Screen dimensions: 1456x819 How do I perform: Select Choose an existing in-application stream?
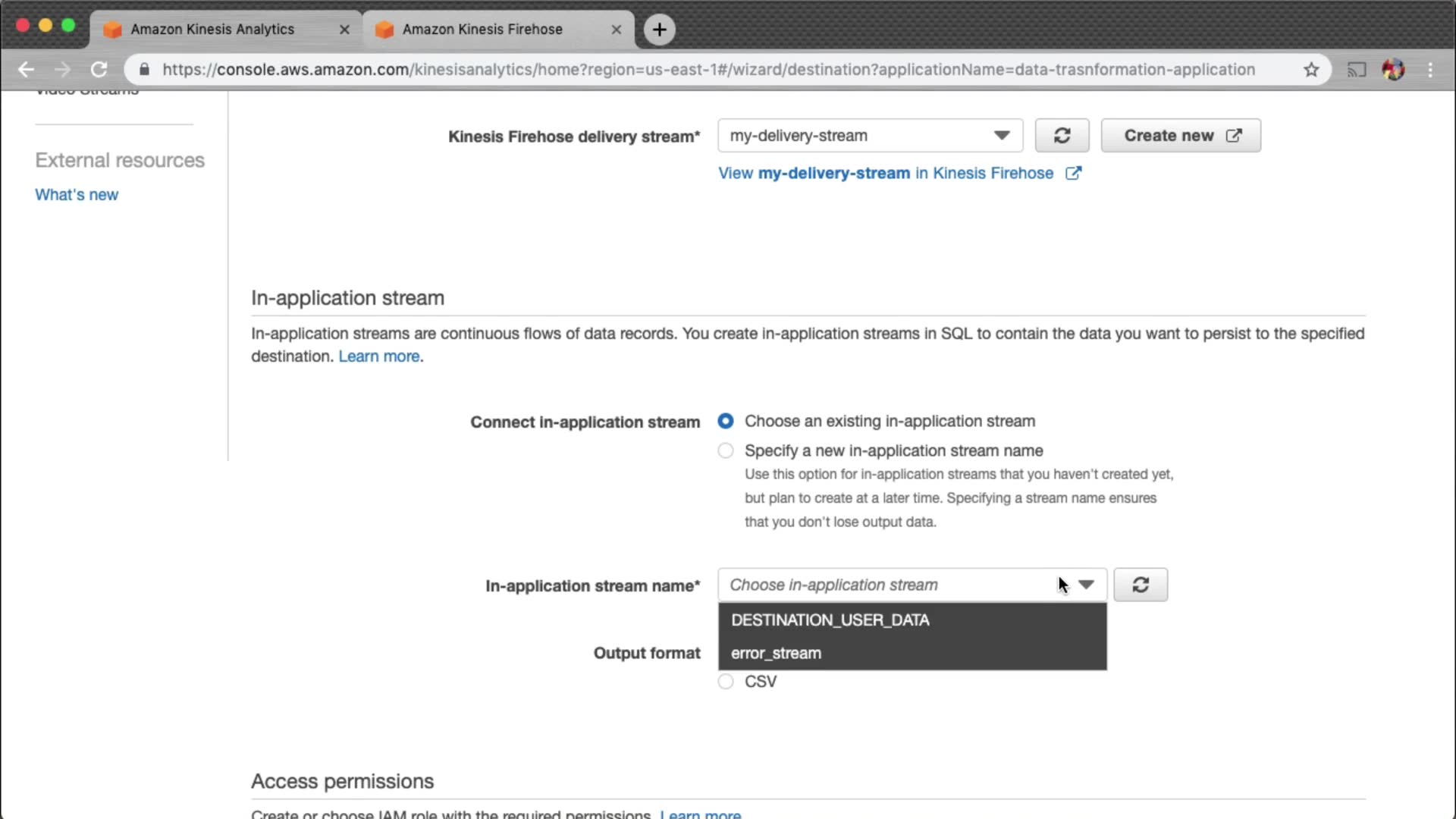pos(726,421)
